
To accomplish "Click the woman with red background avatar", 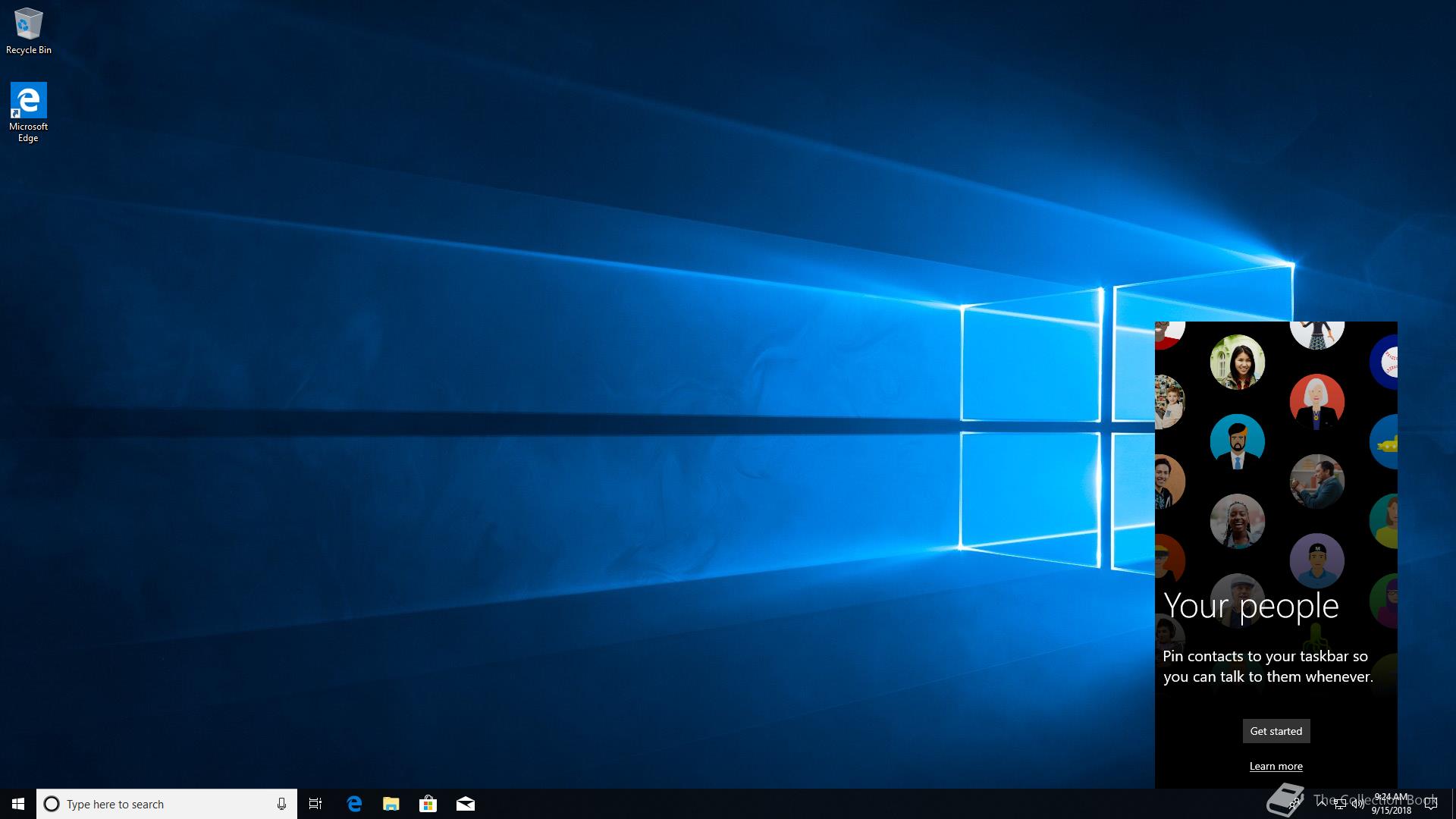I will [x=1316, y=400].
